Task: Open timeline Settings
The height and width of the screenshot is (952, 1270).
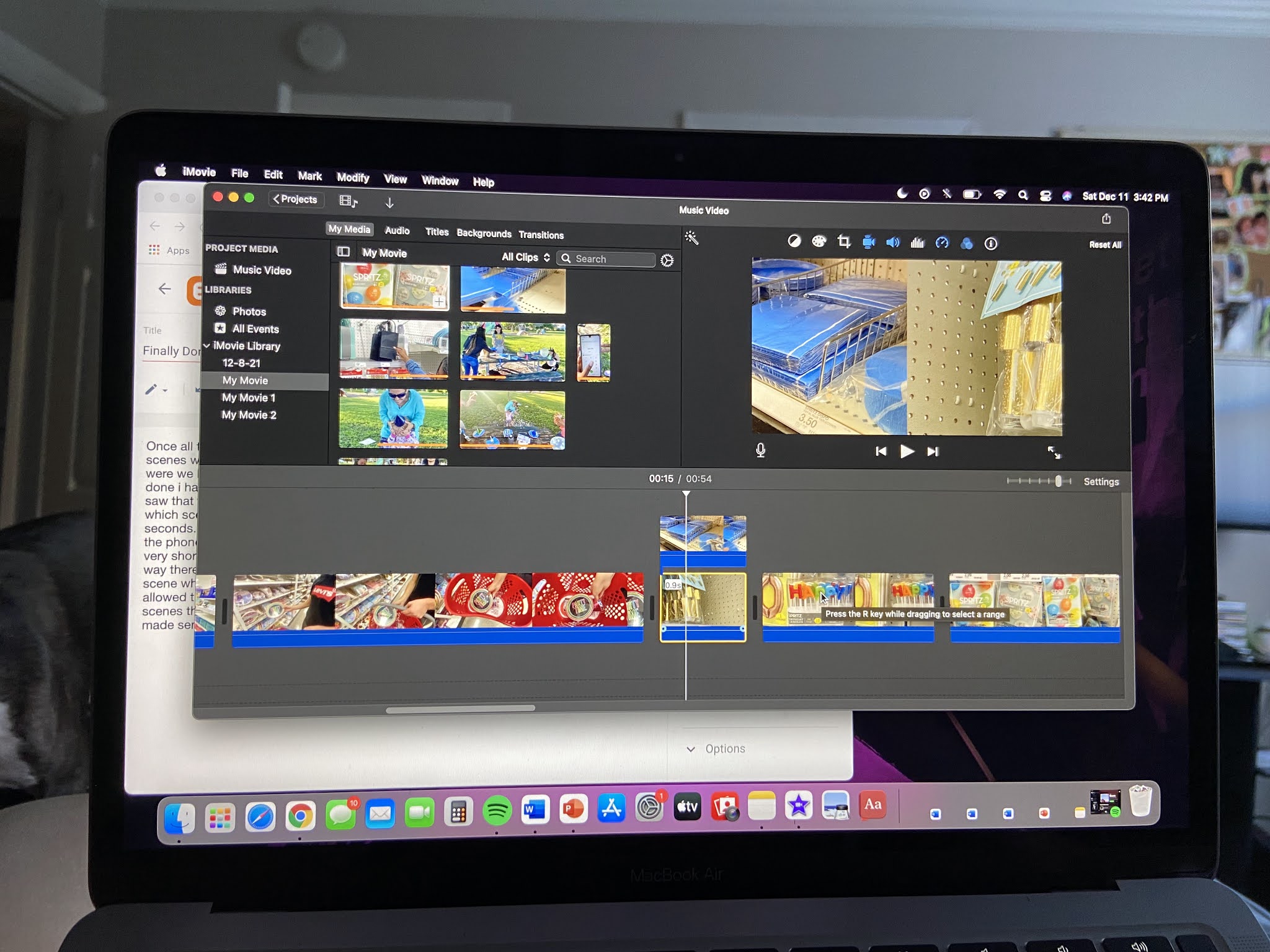Action: point(1101,482)
